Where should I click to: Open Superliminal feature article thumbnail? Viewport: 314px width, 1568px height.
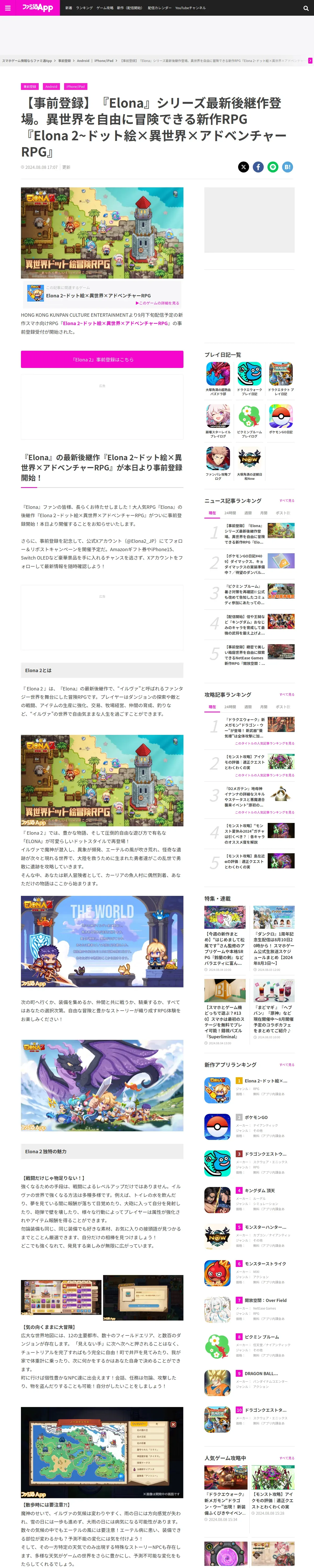pyautogui.click(x=225, y=990)
